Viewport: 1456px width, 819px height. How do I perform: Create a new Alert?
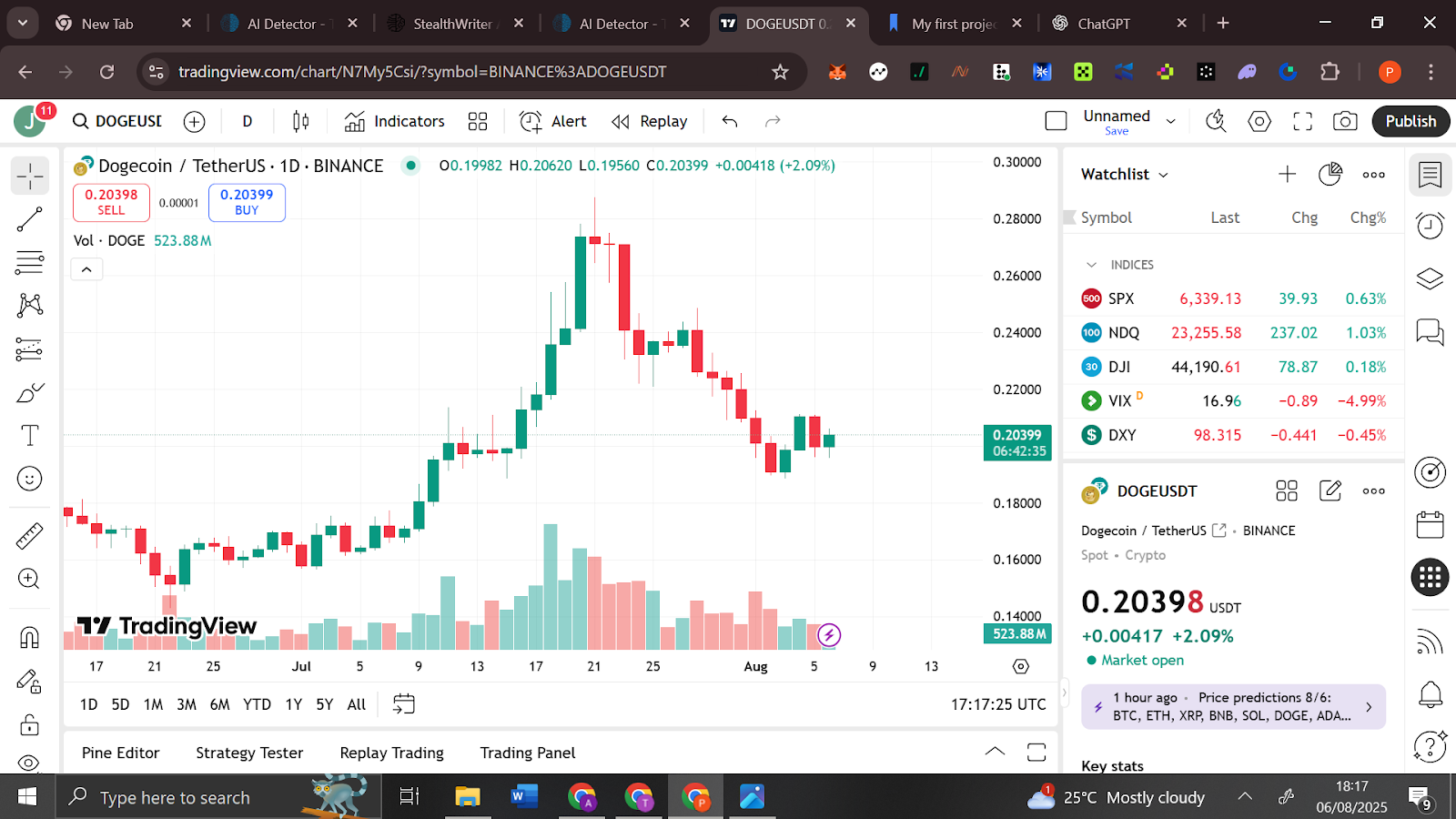553,121
